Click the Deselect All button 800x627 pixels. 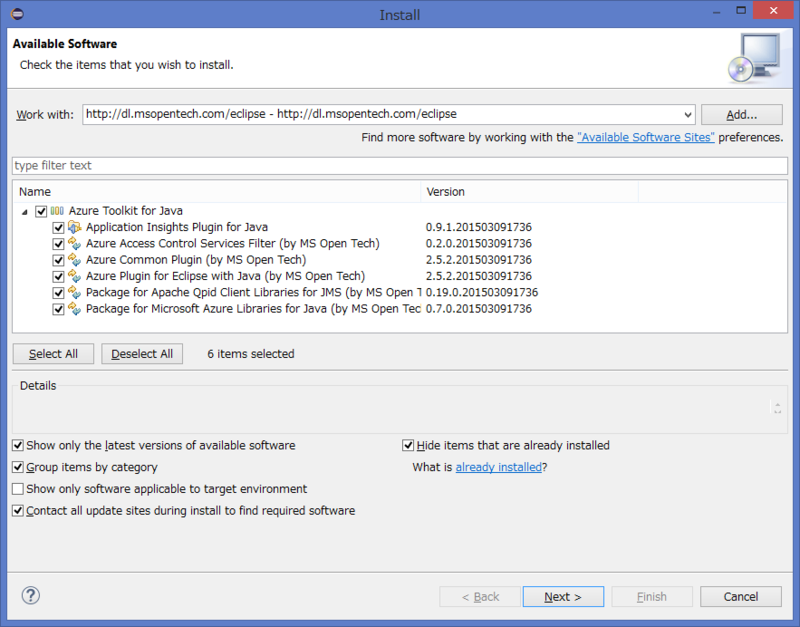click(x=142, y=354)
